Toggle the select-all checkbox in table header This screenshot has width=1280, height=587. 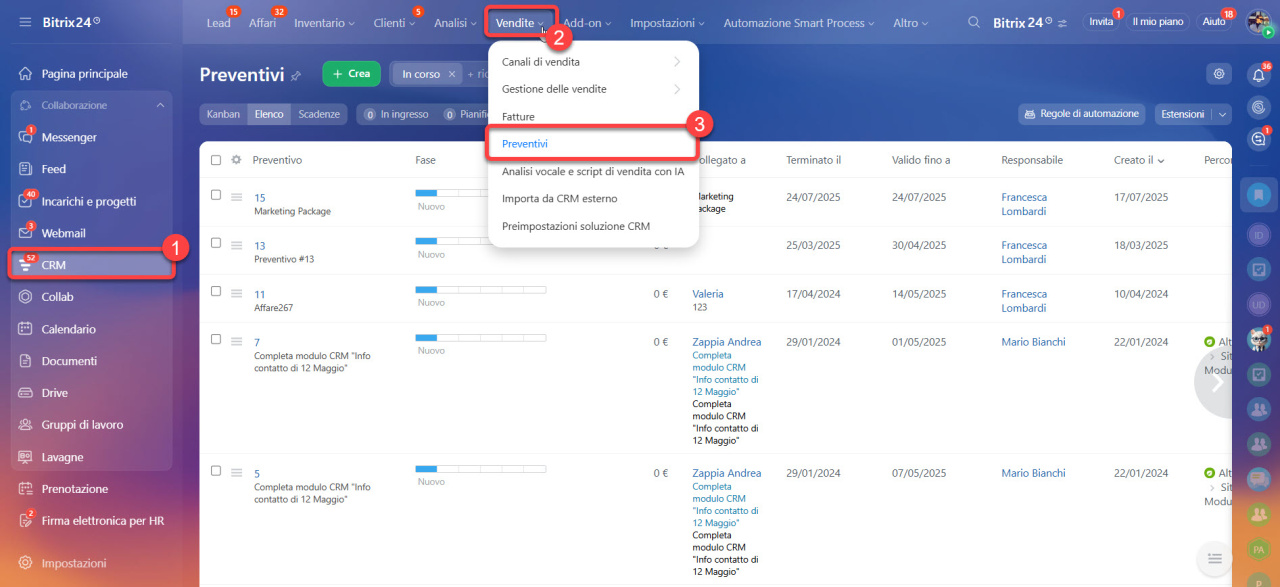tap(216, 160)
